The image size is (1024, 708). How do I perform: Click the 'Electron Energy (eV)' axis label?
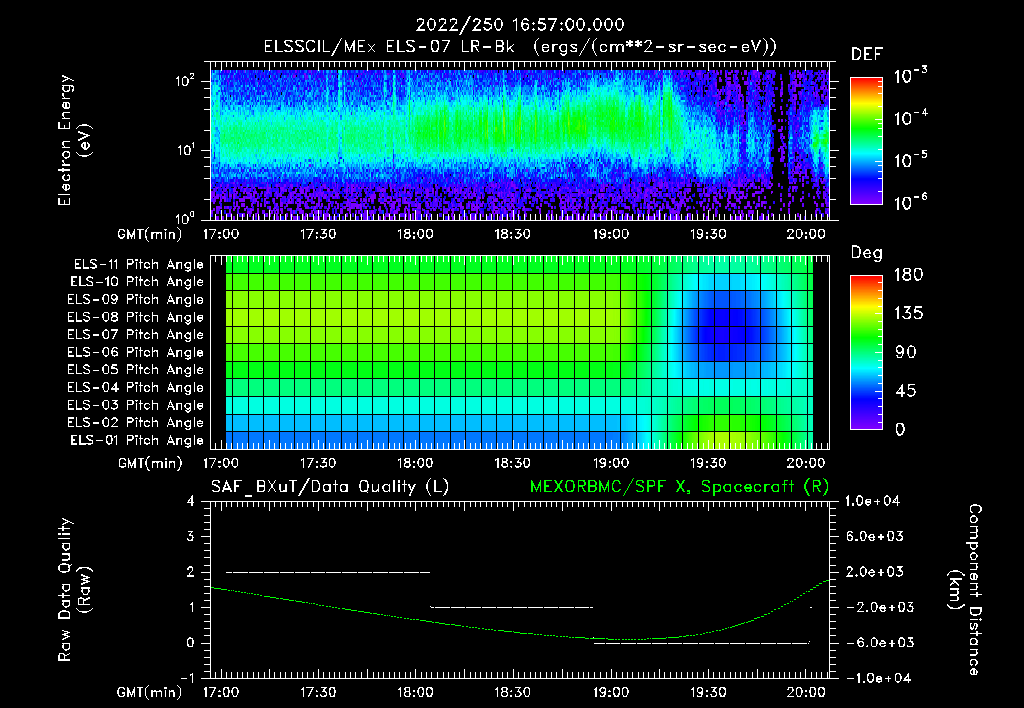74,140
